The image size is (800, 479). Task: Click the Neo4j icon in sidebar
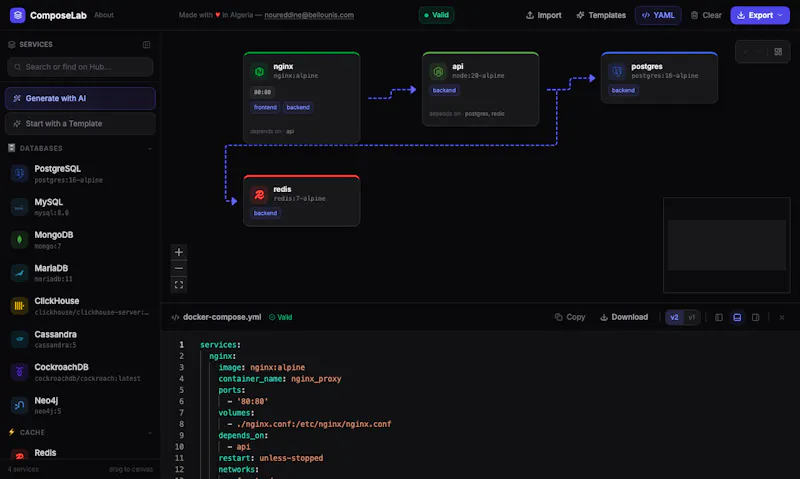[19, 405]
